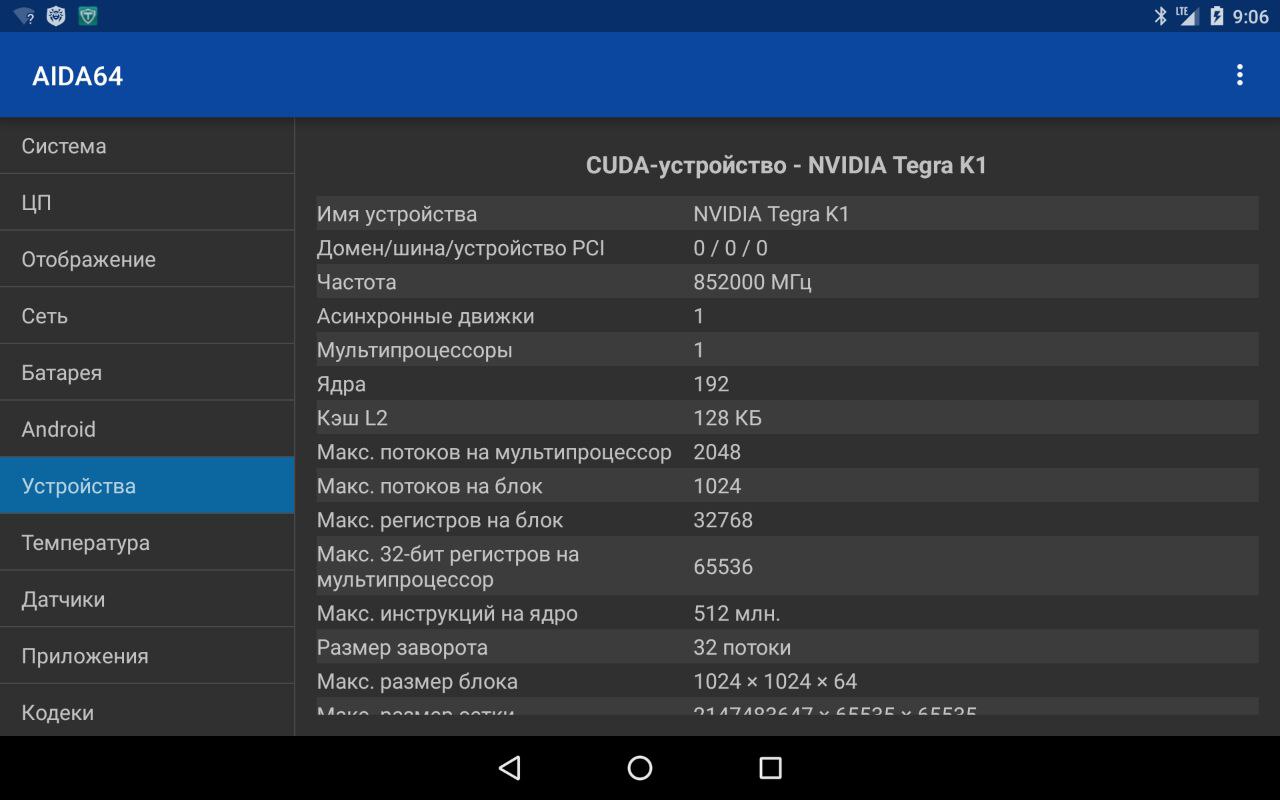Select the "Частота" label

pyautogui.click(x=357, y=282)
